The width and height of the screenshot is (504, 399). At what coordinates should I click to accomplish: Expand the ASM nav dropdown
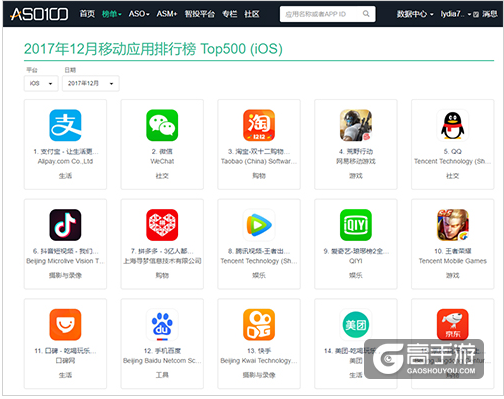pos(167,14)
